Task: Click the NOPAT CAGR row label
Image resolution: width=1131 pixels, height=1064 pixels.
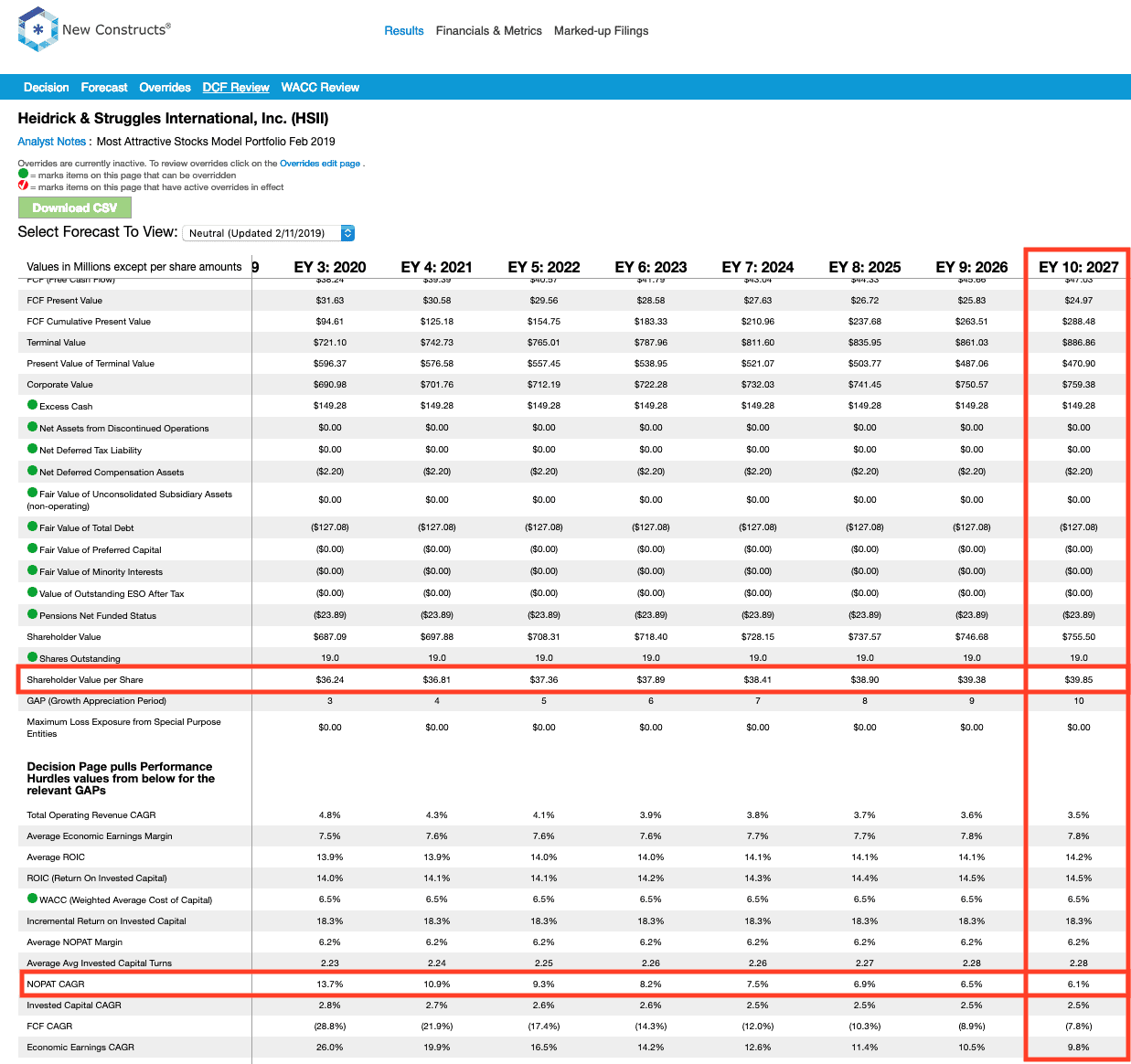Action: tap(56, 984)
